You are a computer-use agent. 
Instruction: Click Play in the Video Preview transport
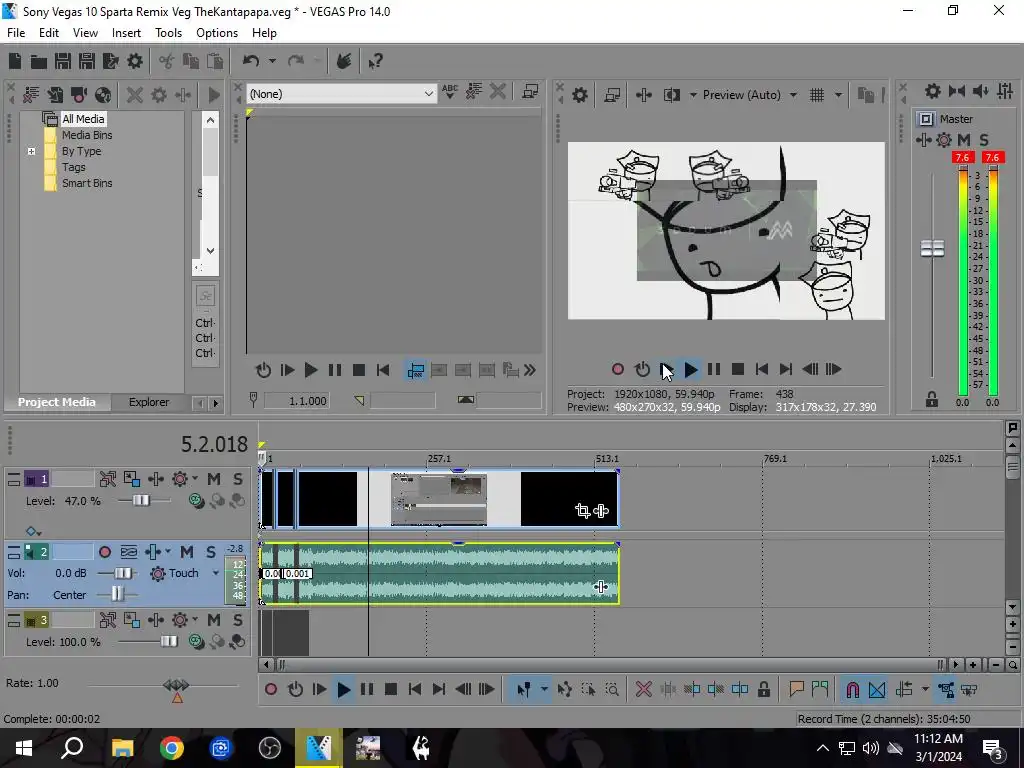pos(690,370)
